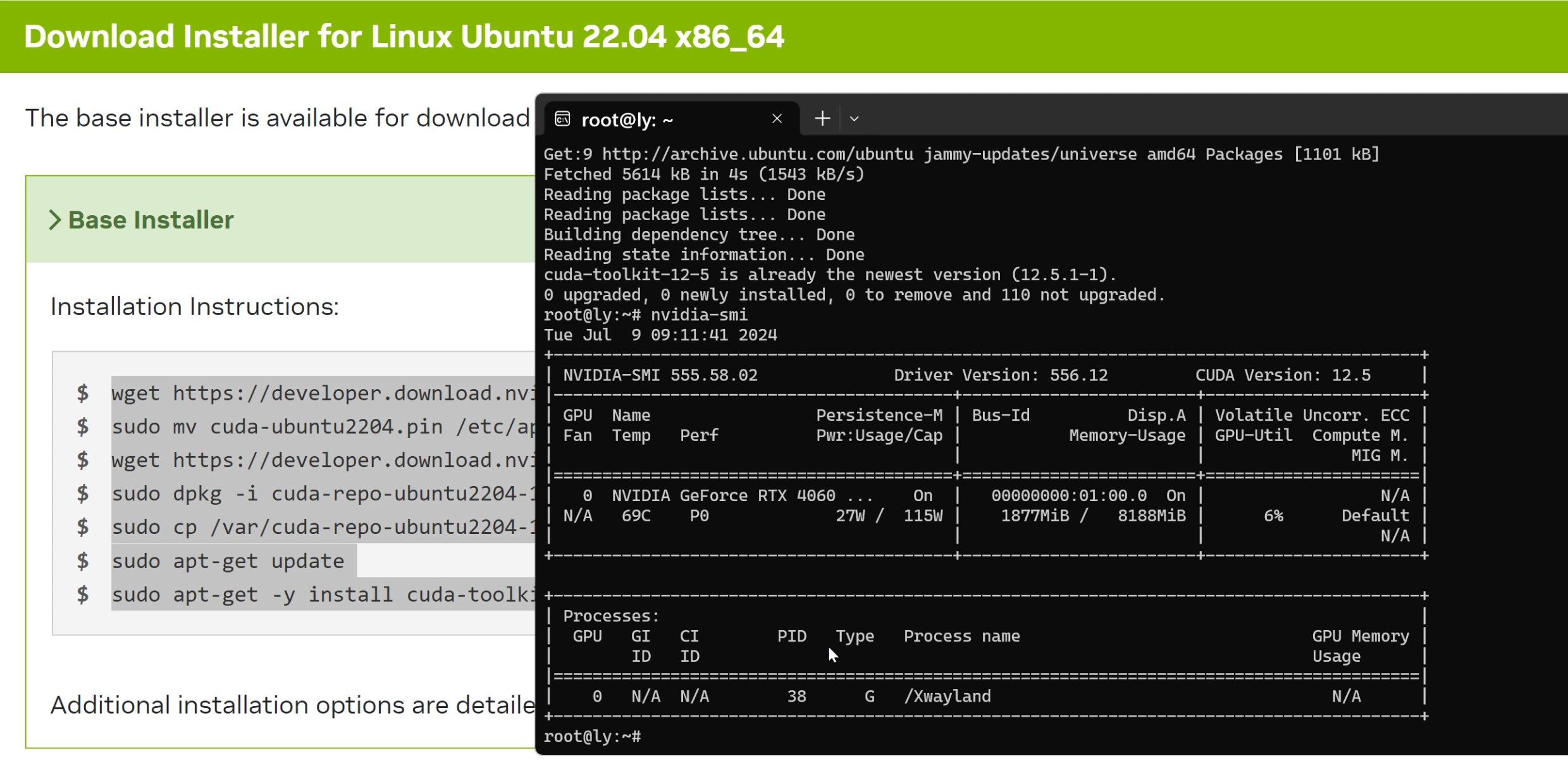This screenshot has width=1568, height=770.
Task: Click the Base Installer heading text
Action: pos(151,220)
